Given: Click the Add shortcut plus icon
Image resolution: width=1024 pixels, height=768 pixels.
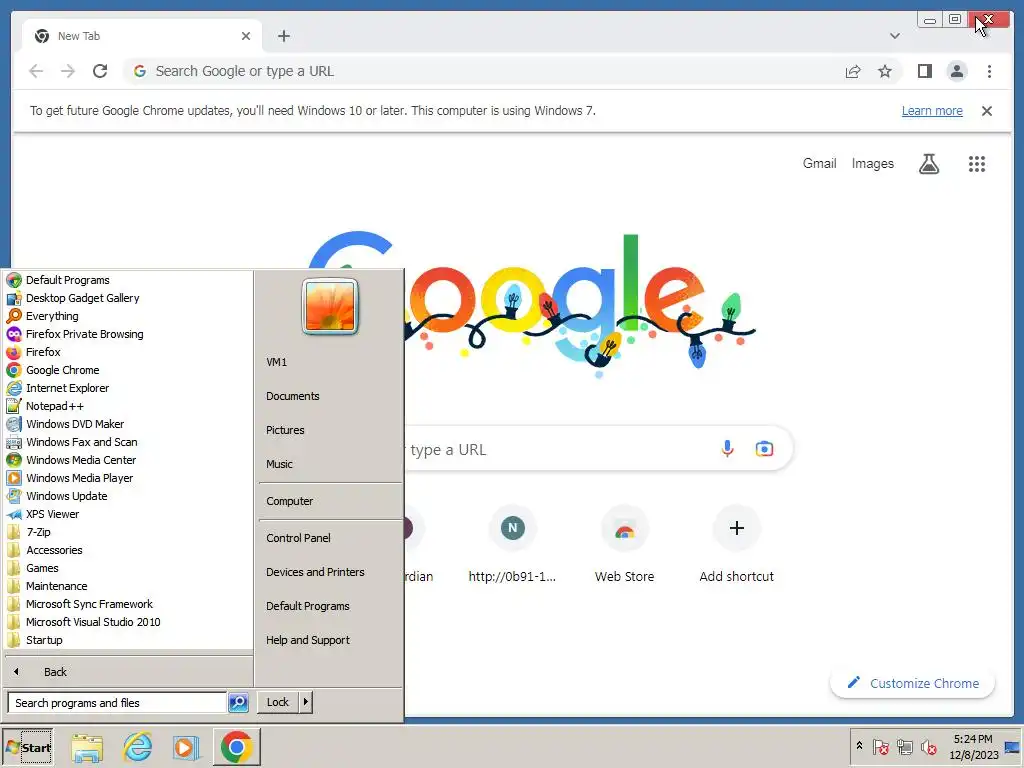Looking at the screenshot, I should coord(737,528).
